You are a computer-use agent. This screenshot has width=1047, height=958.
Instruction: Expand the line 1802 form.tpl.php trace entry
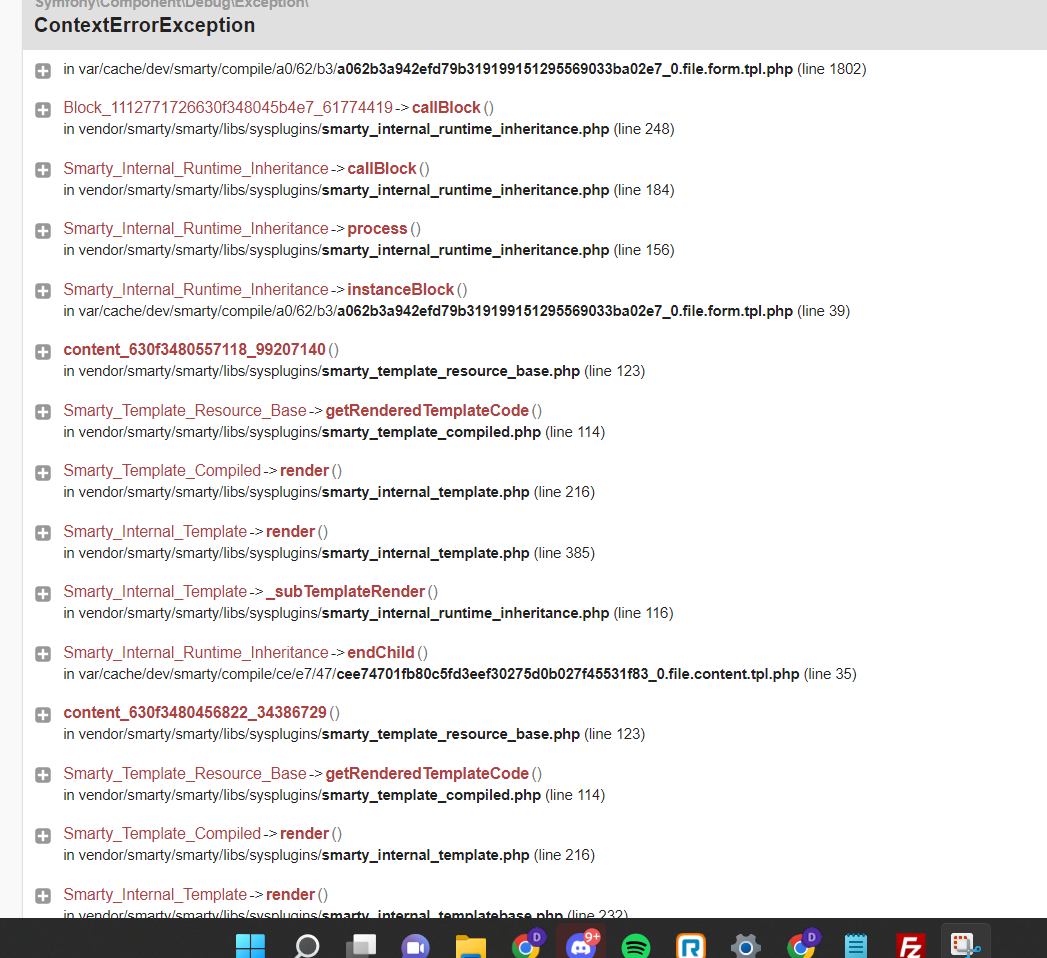(x=43, y=71)
